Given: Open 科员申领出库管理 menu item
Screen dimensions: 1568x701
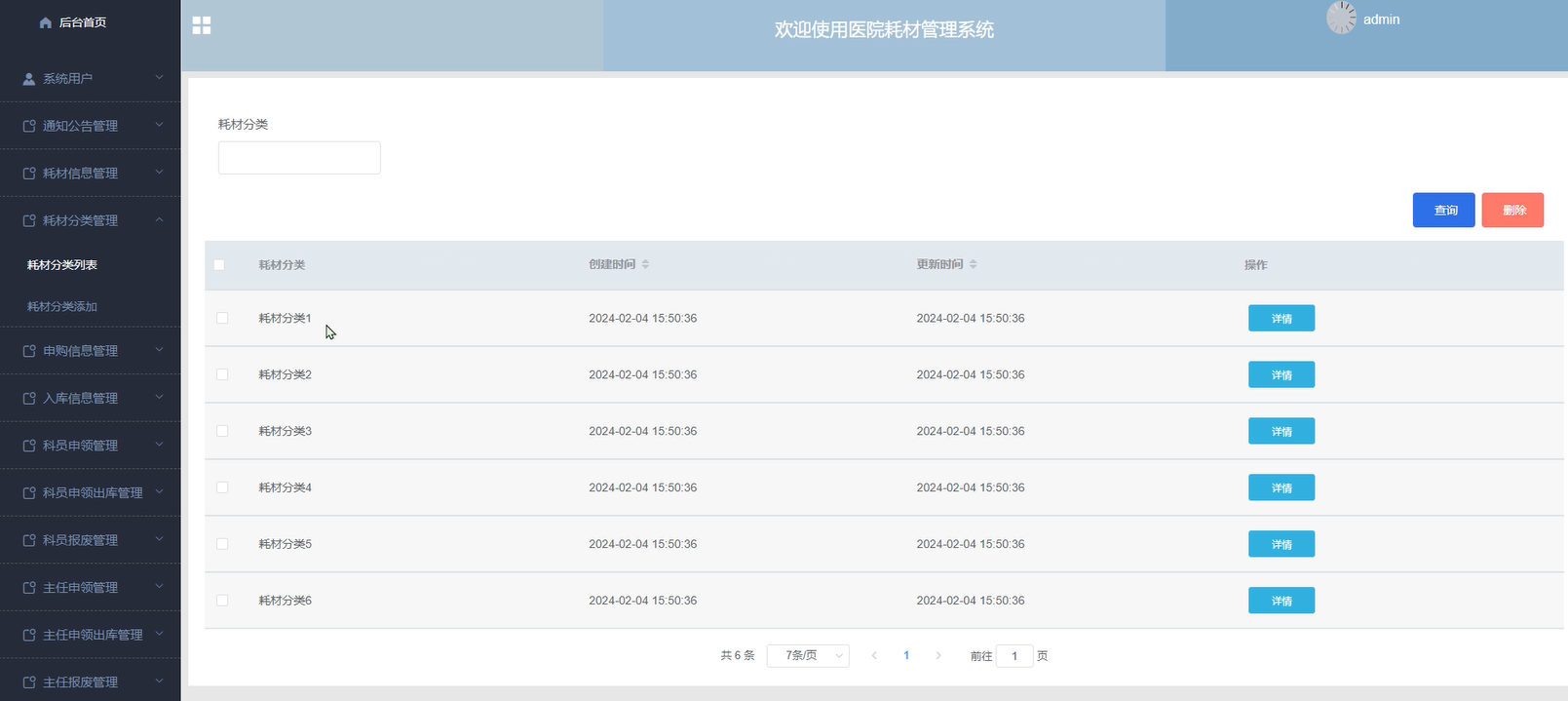Looking at the screenshot, I should click(90, 493).
